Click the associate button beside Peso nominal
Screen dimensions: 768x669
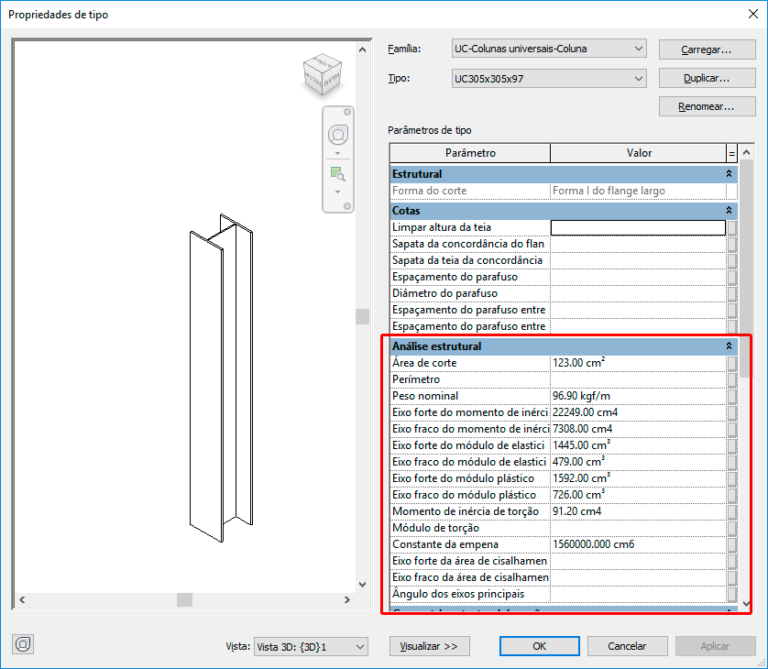[x=732, y=396]
